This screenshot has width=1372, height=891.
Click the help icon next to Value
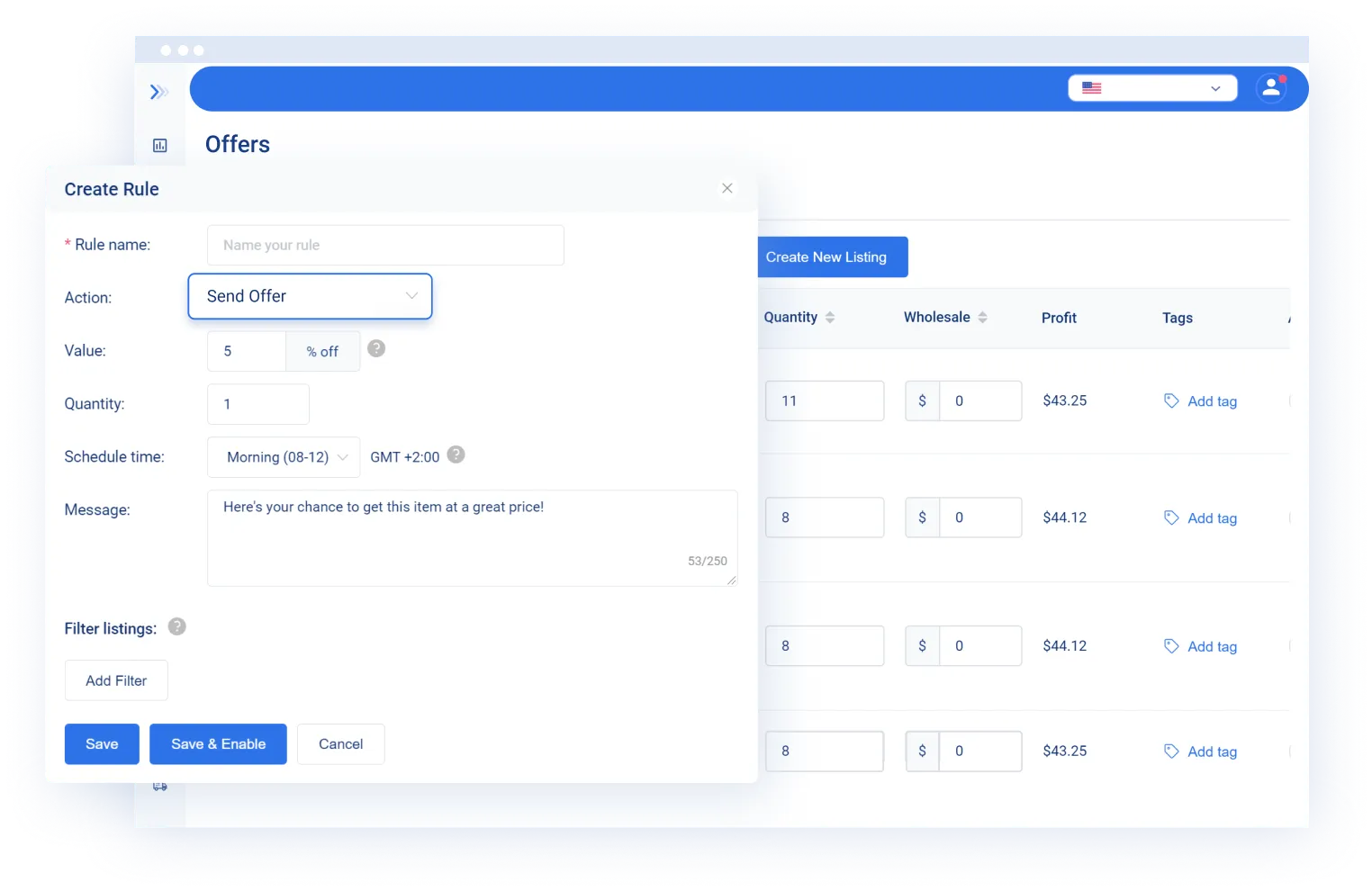pos(376,348)
